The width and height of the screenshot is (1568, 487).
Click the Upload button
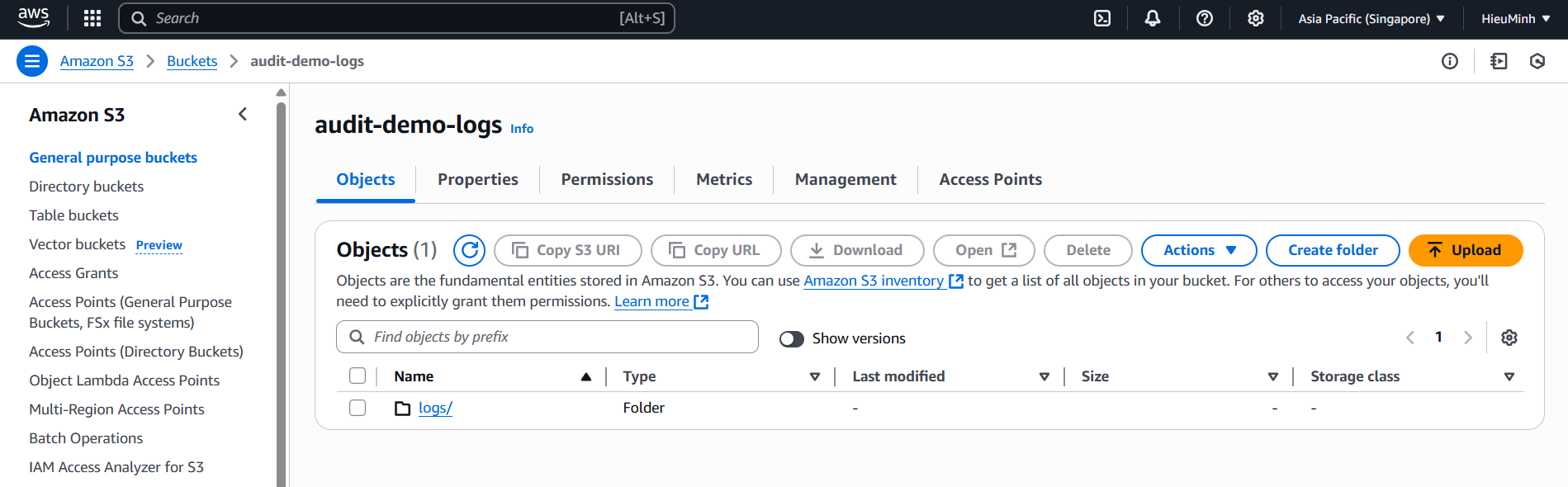[x=1466, y=250]
